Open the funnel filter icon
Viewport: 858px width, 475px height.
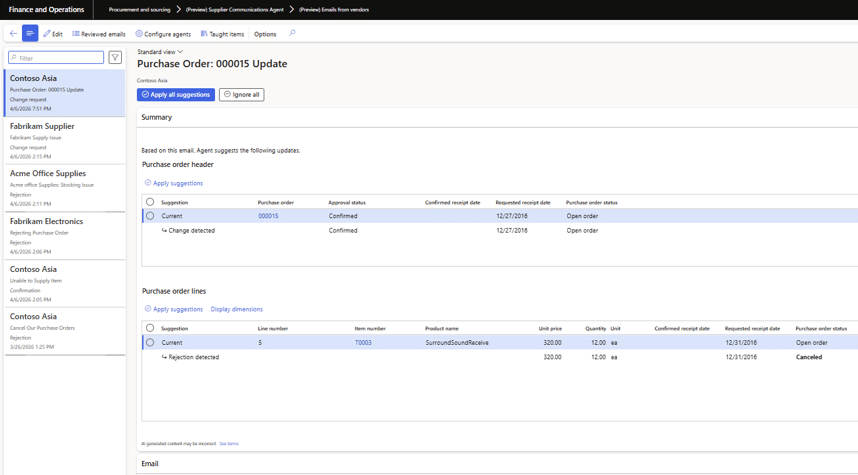pyautogui.click(x=115, y=57)
